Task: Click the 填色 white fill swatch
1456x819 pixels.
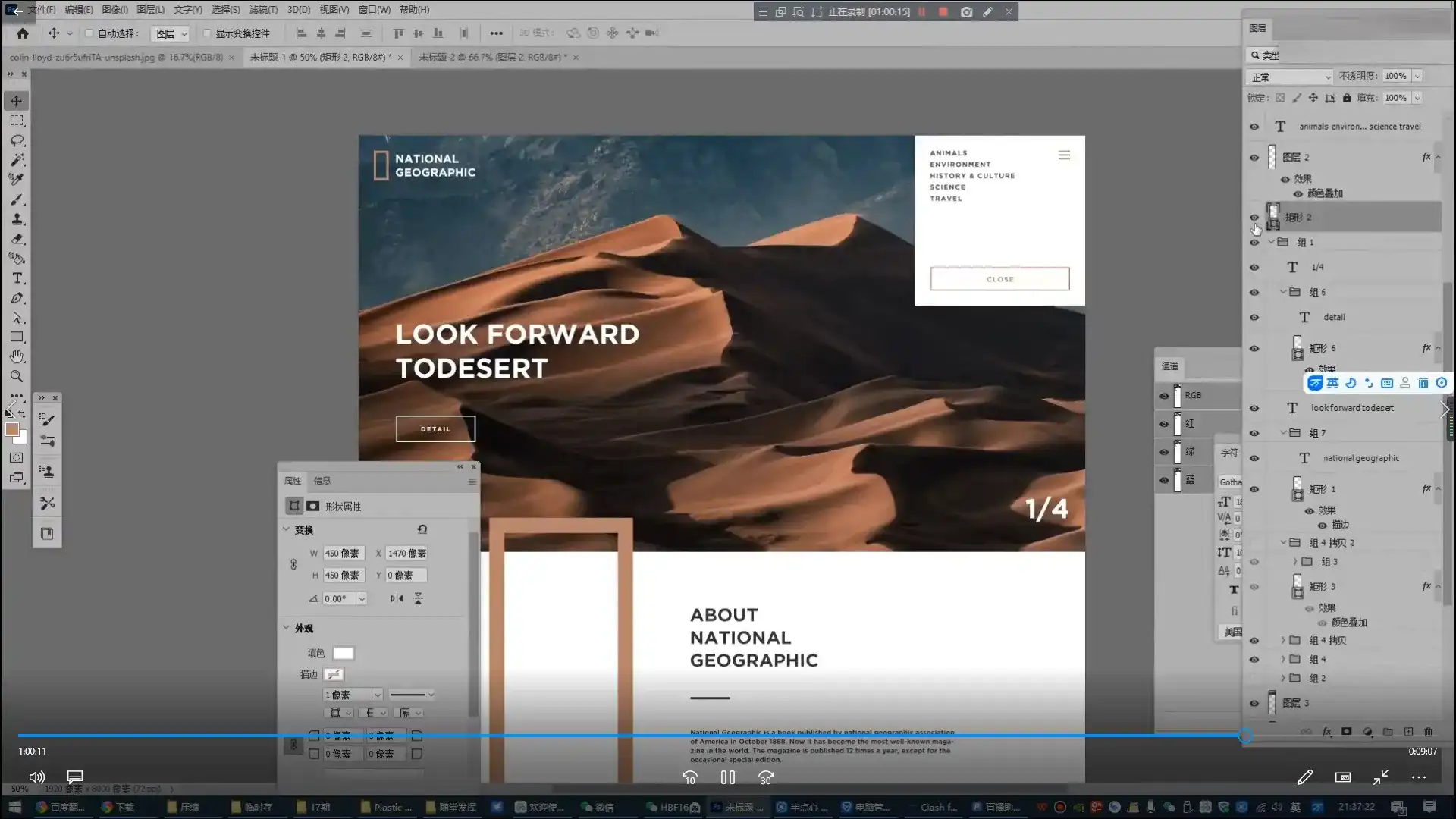Action: pyautogui.click(x=343, y=653)
